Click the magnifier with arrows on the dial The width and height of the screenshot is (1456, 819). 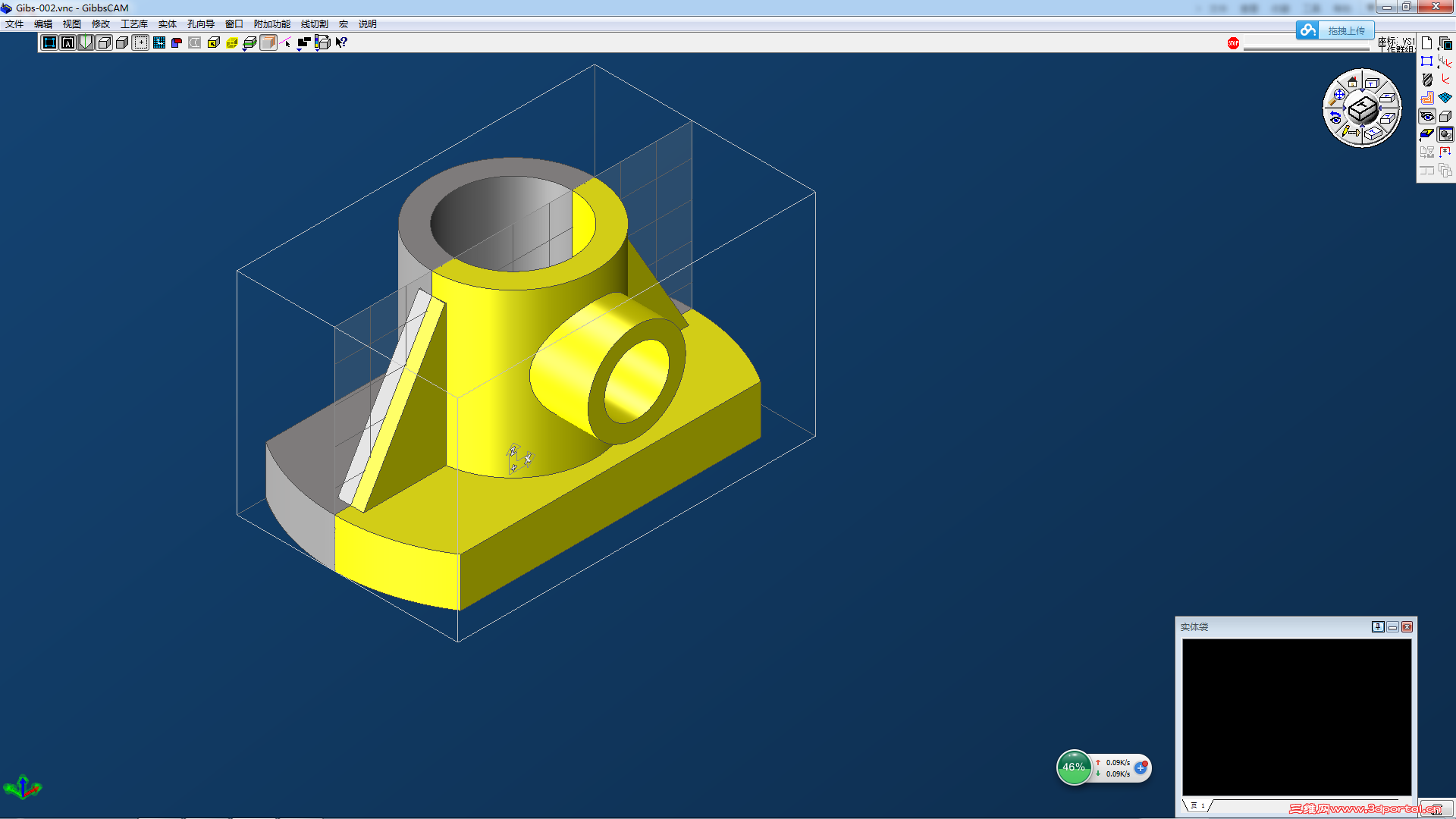1335,97
